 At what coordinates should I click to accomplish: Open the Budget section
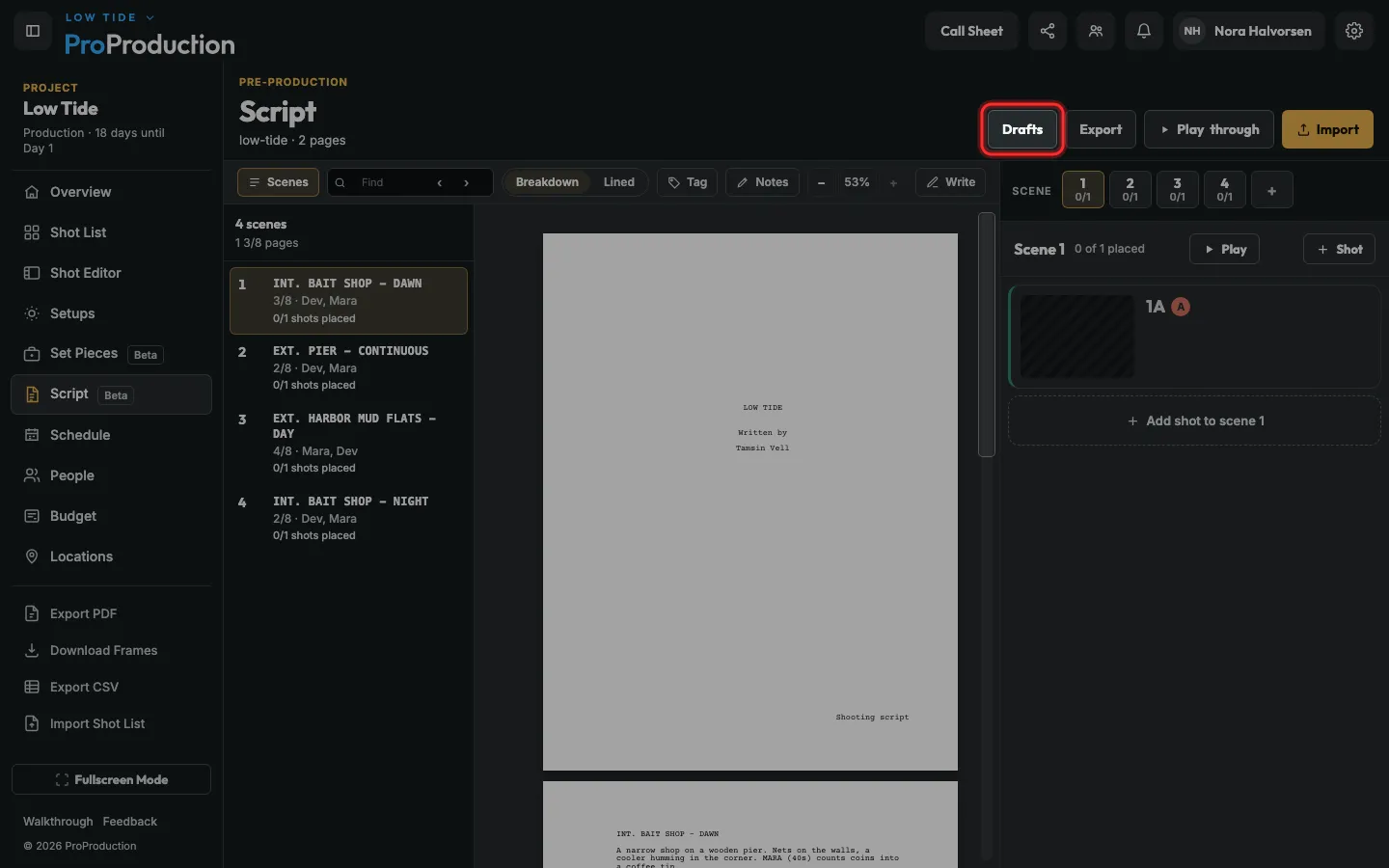point(111,516)
